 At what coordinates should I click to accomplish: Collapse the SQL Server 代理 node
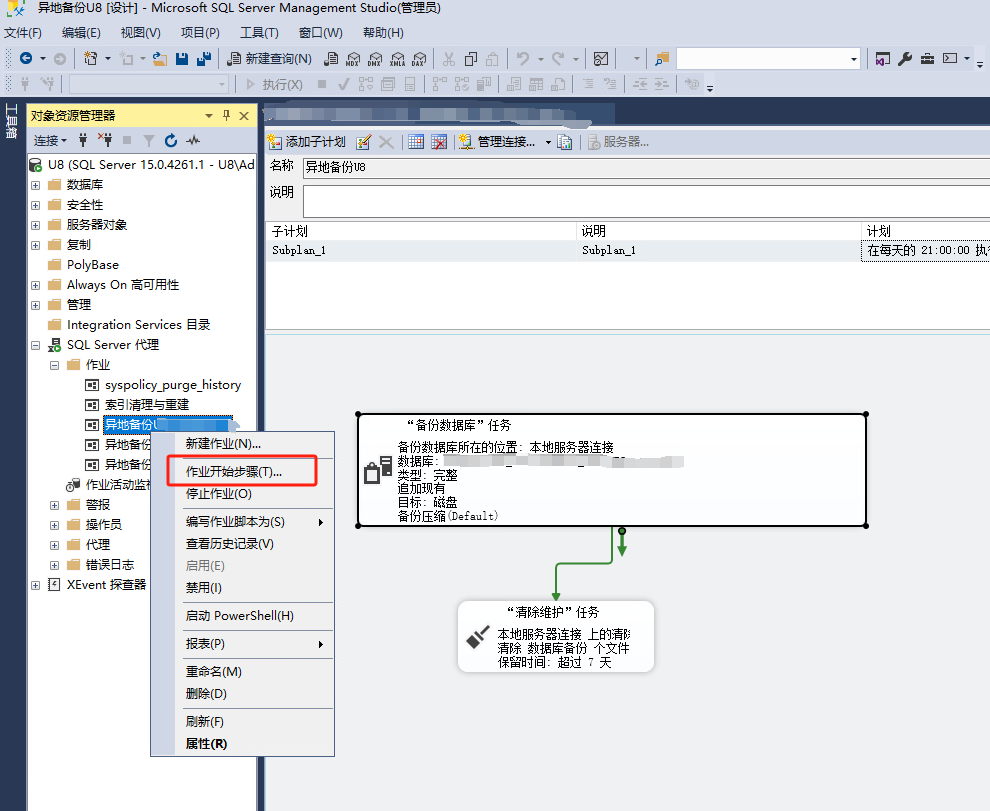click(x=35, y=345)
